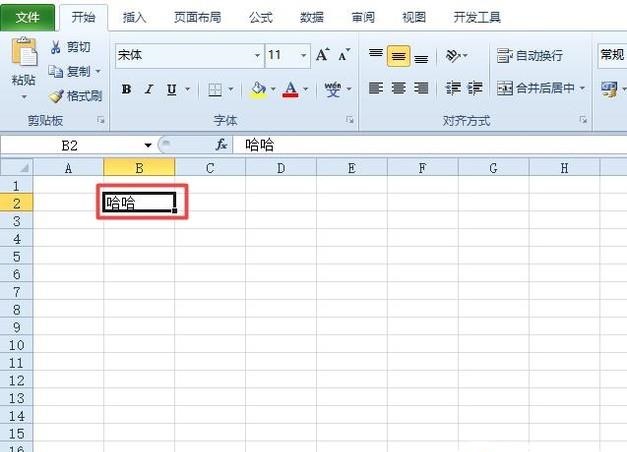Image resolution: width=627 pixels, height=452 pixels.
Task: Open paste options dropdown arrow
Action: tap(24, 97)
